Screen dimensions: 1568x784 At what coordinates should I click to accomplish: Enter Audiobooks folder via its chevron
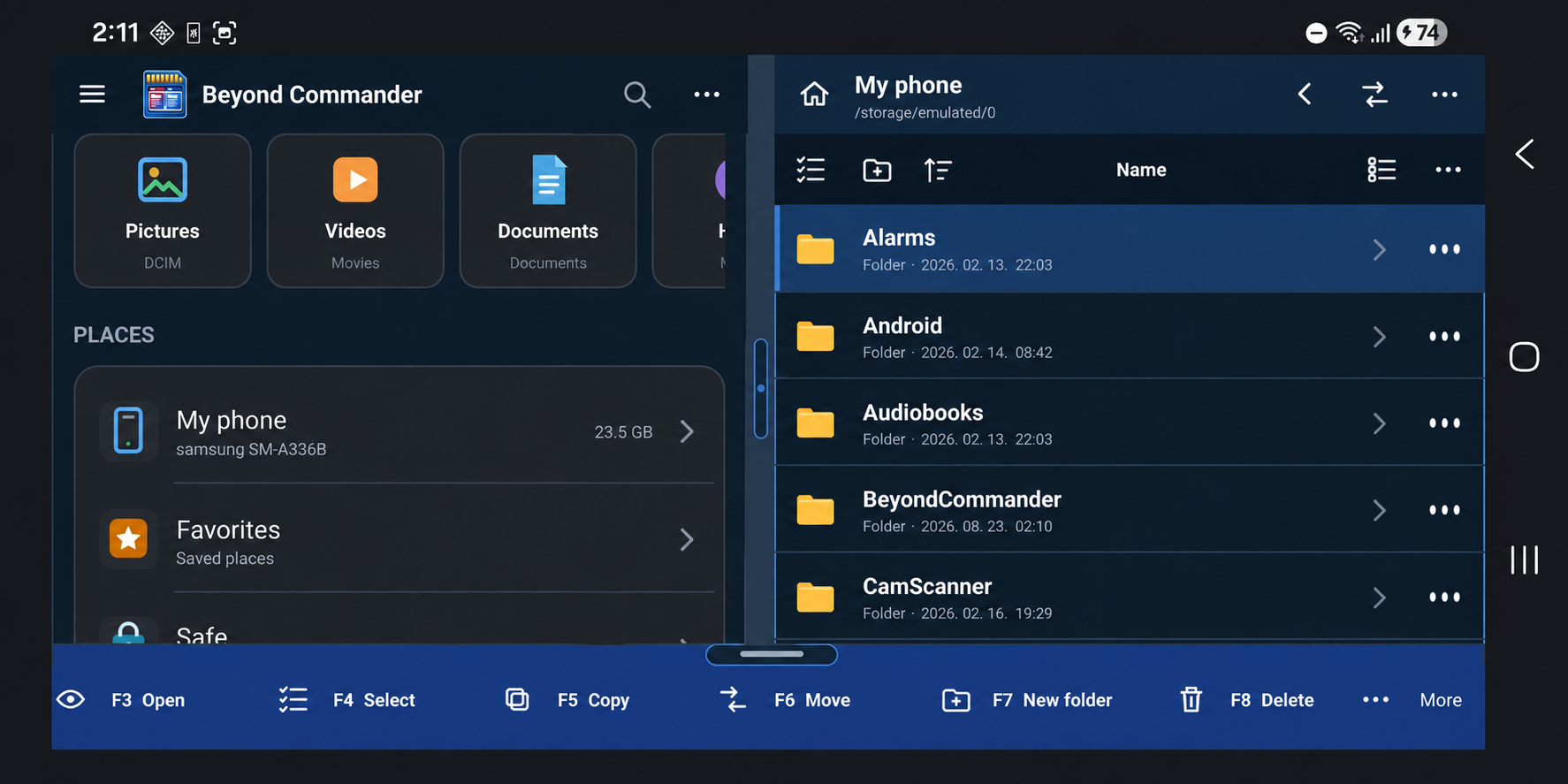click(x=1379, y=423)
